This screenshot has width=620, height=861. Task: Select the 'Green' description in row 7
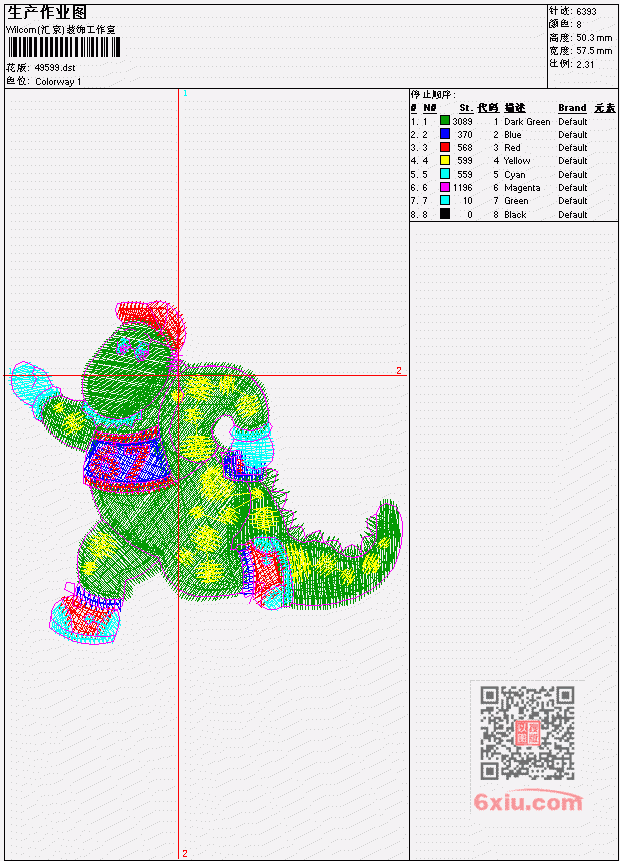(516, 201)
